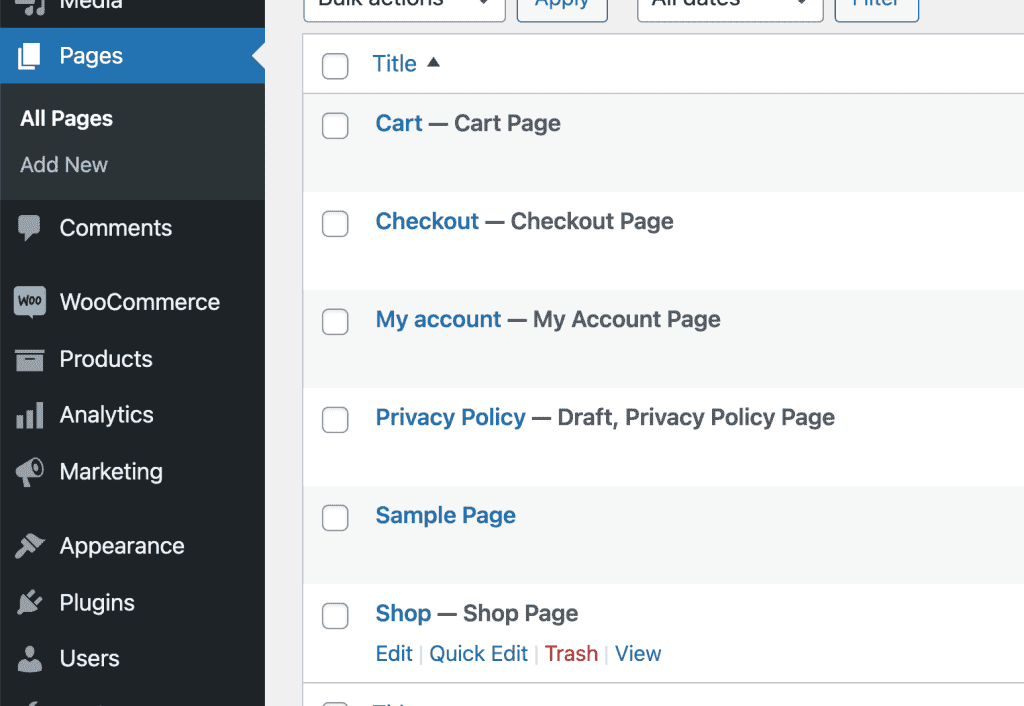Select the checkbox for the Cart page
Image resolution: width=1024 pixels, height=706 pixels.
click(335, 126)
